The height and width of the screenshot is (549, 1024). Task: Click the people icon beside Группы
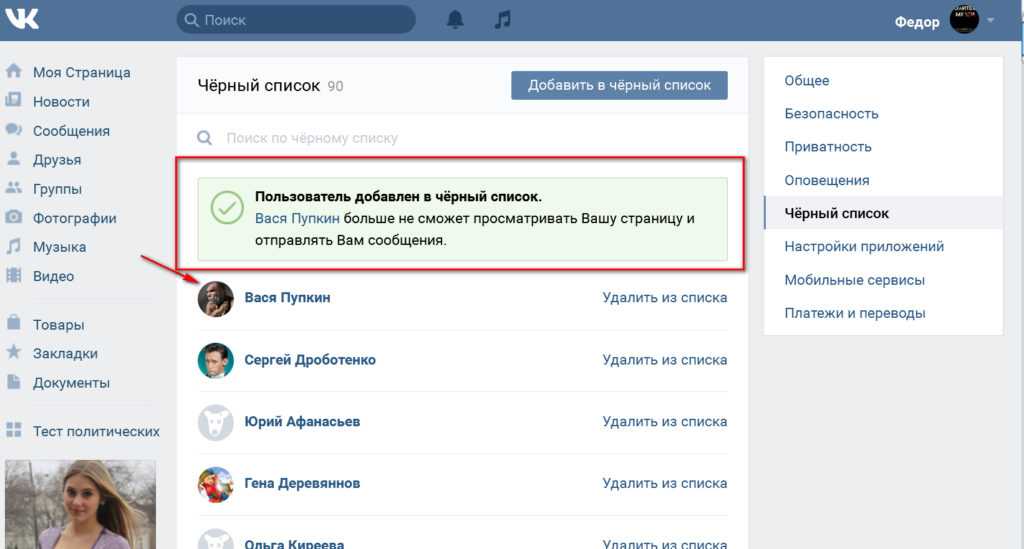14,188
